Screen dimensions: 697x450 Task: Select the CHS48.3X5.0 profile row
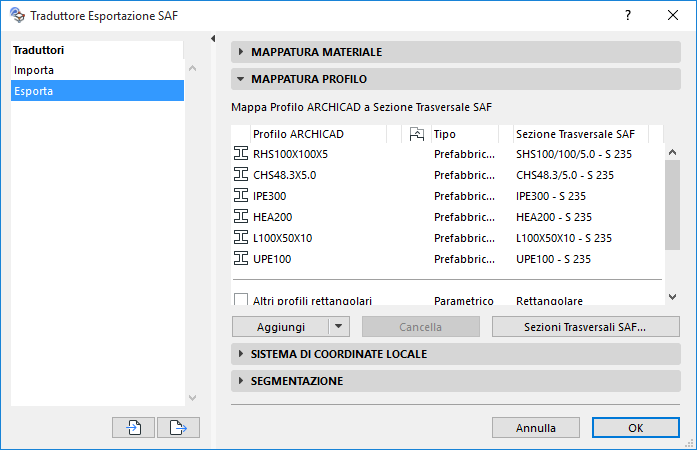(x=448, y=175)
